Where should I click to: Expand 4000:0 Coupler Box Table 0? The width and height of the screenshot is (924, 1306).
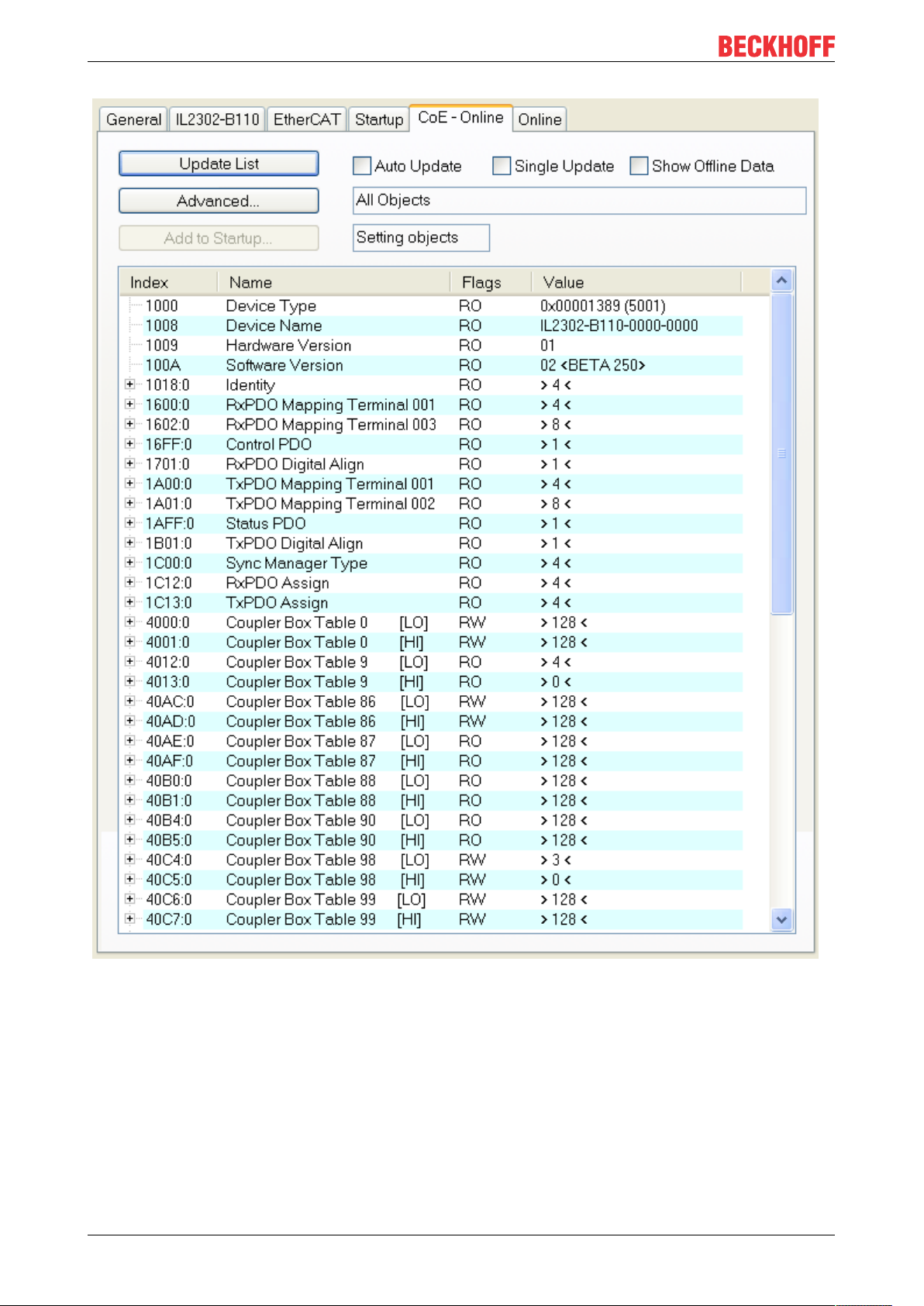(129, 622)
